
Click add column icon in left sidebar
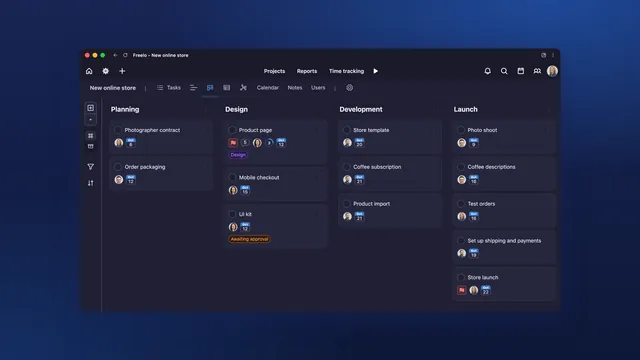coord(91,108)
